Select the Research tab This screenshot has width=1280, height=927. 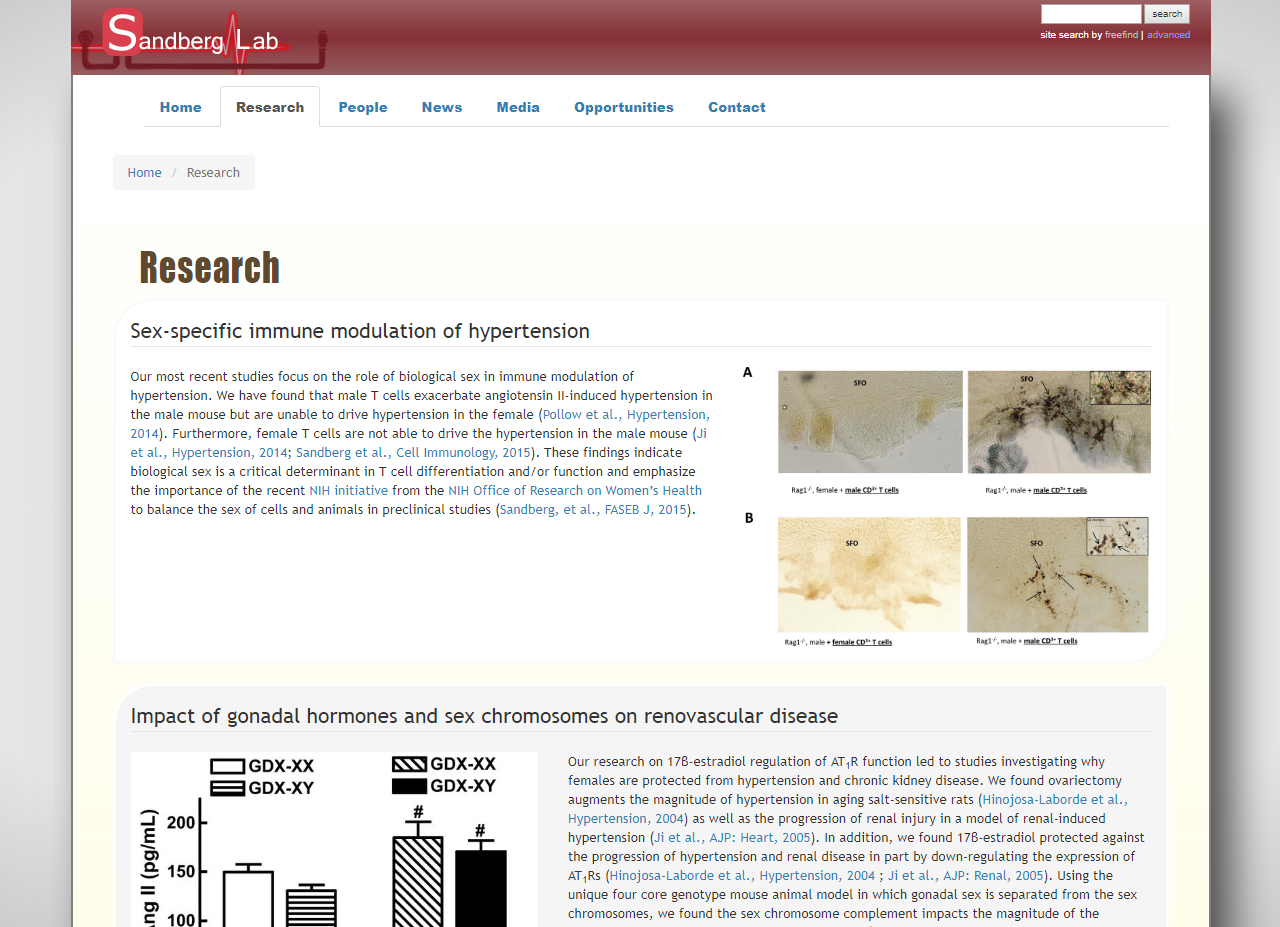(270, 107)
